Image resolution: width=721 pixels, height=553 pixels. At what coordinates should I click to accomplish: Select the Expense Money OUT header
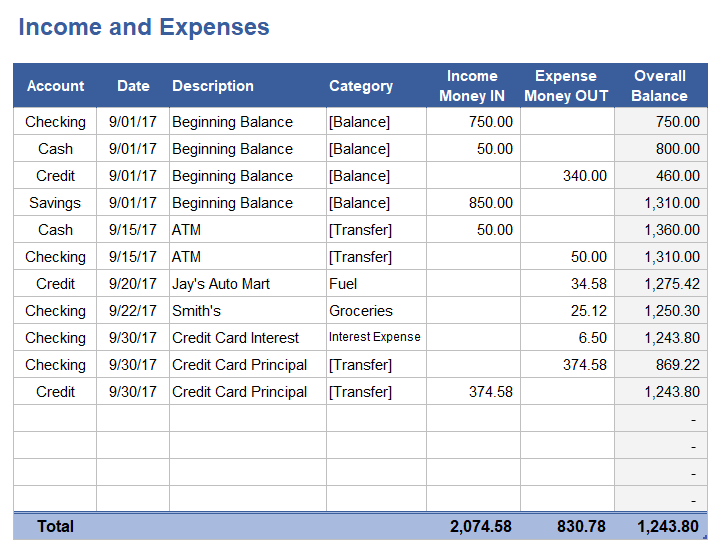pyautogui.click(x=566, y=86)
